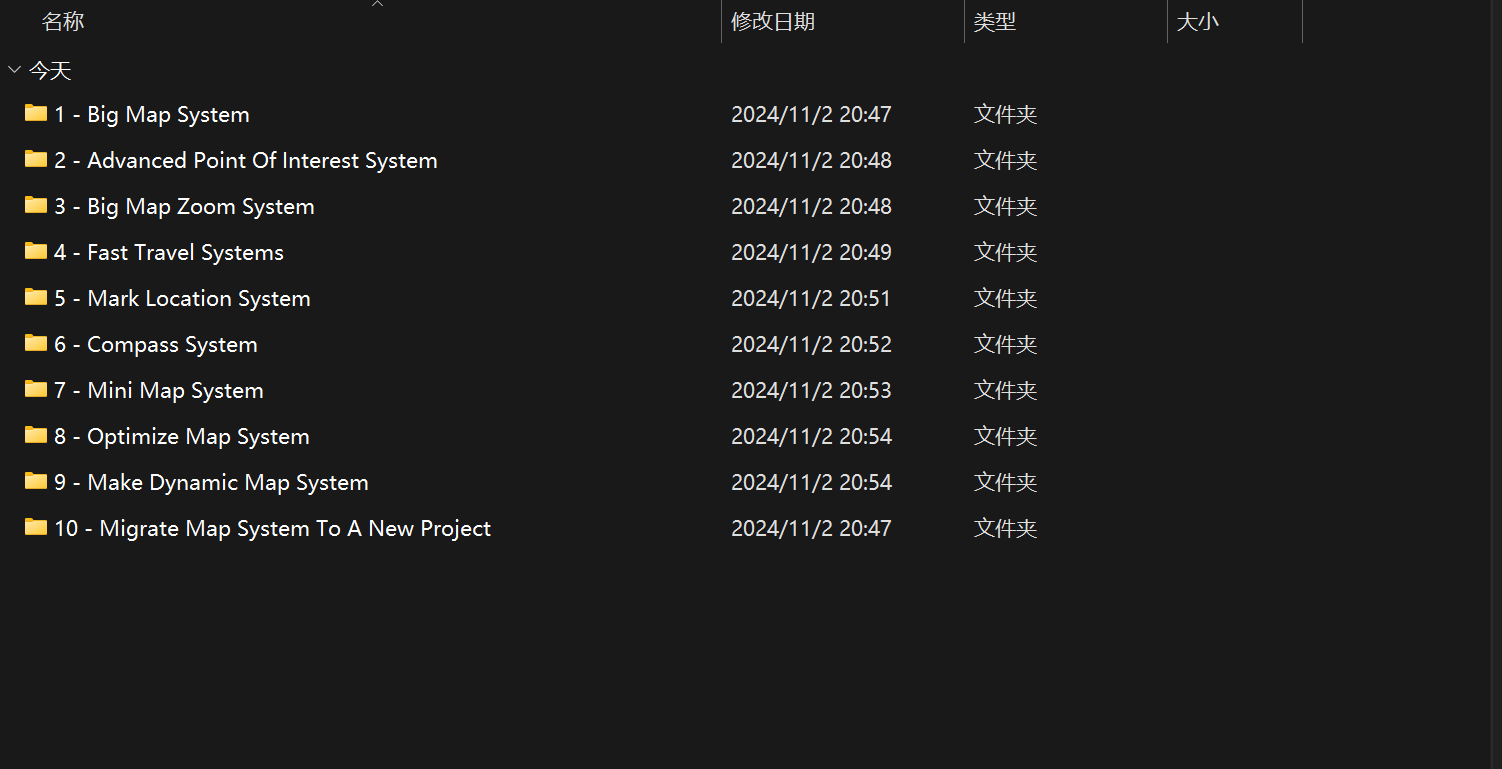Select the Big Map Zoom System folder icon

click(36, 205)
